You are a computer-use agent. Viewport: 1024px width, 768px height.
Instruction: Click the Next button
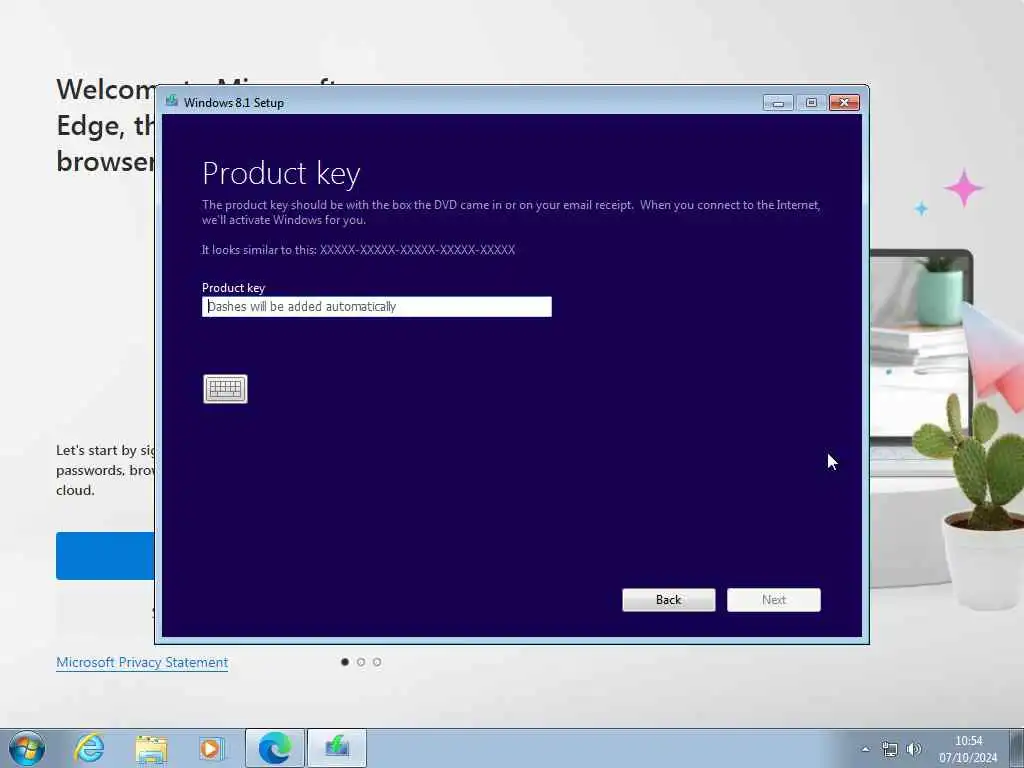773,600
